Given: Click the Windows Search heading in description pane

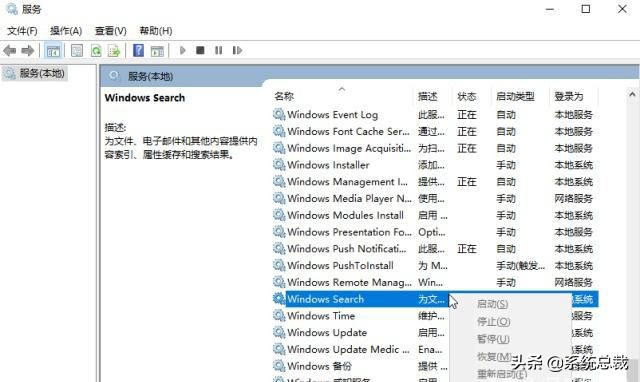Looking at the screenshot, I should click(145, 98).
